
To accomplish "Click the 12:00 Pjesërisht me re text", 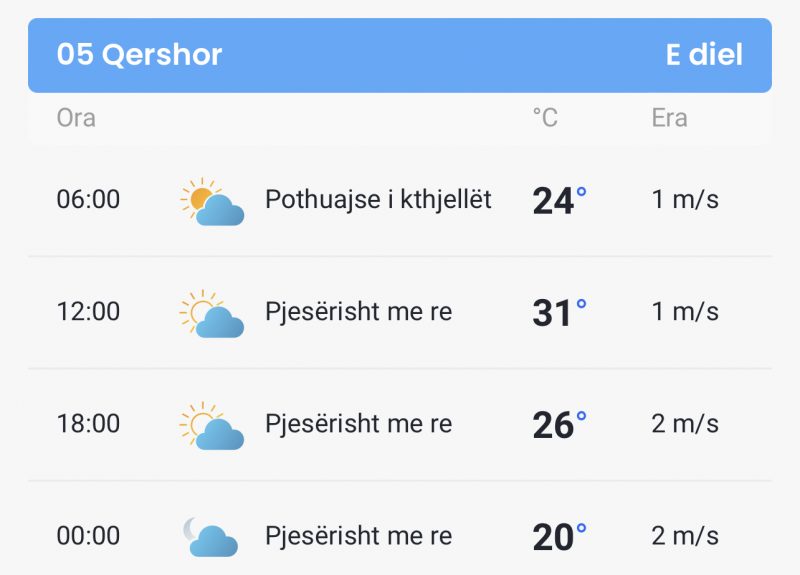I will point(359,312).
